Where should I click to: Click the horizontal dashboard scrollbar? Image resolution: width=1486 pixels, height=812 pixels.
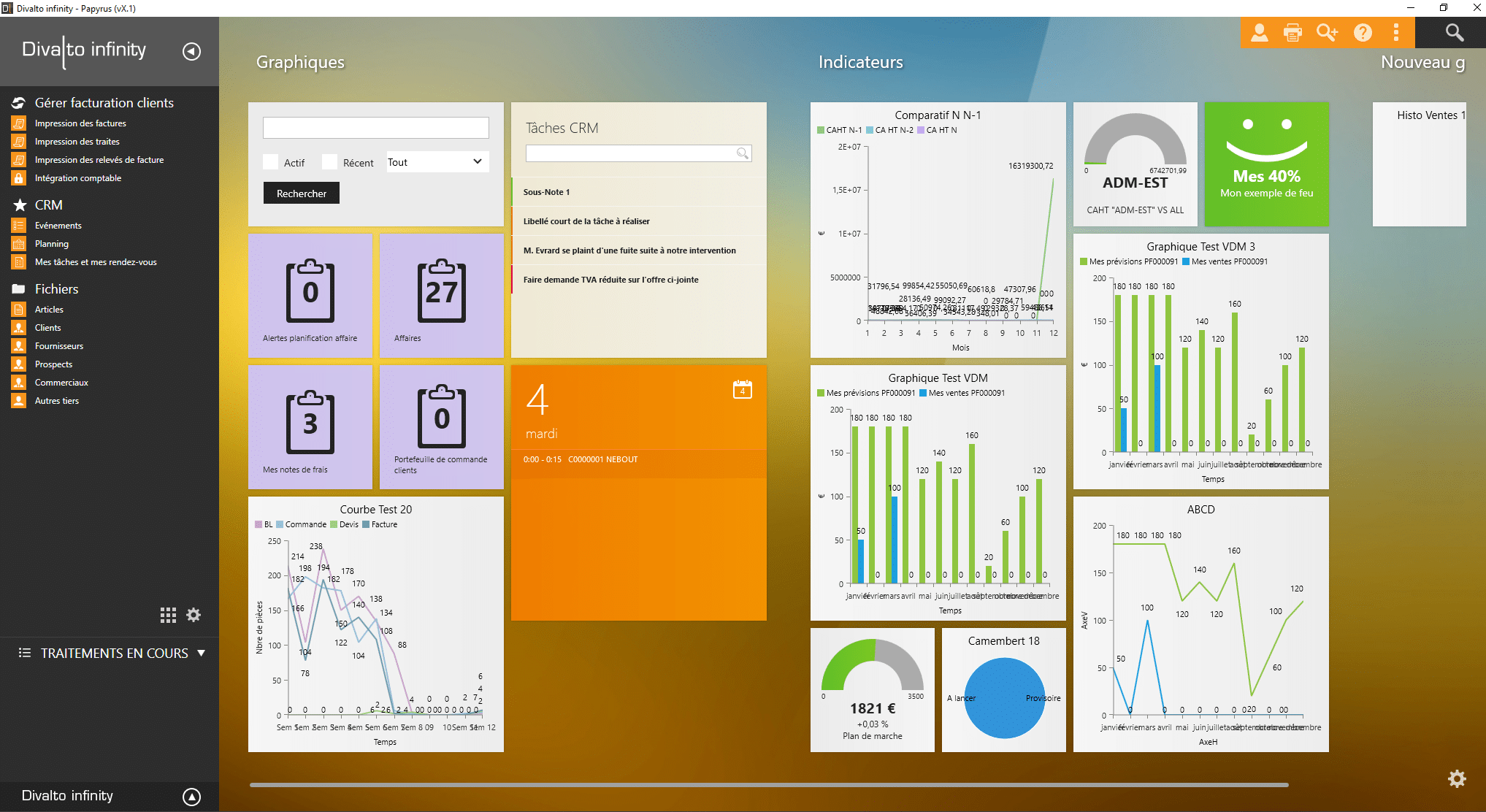tap(768, 785)
